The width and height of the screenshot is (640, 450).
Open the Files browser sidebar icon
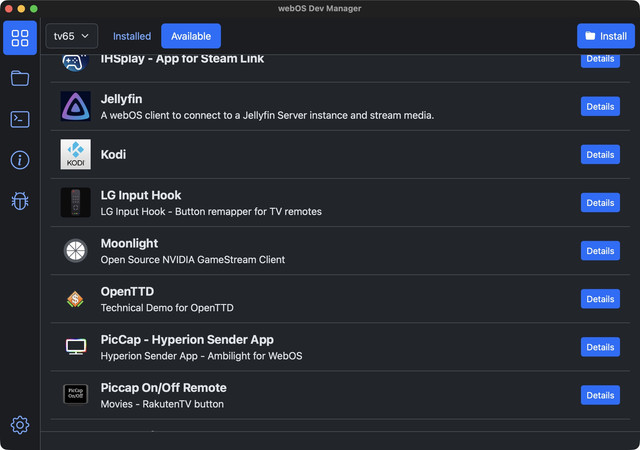(x=20, y=78)
